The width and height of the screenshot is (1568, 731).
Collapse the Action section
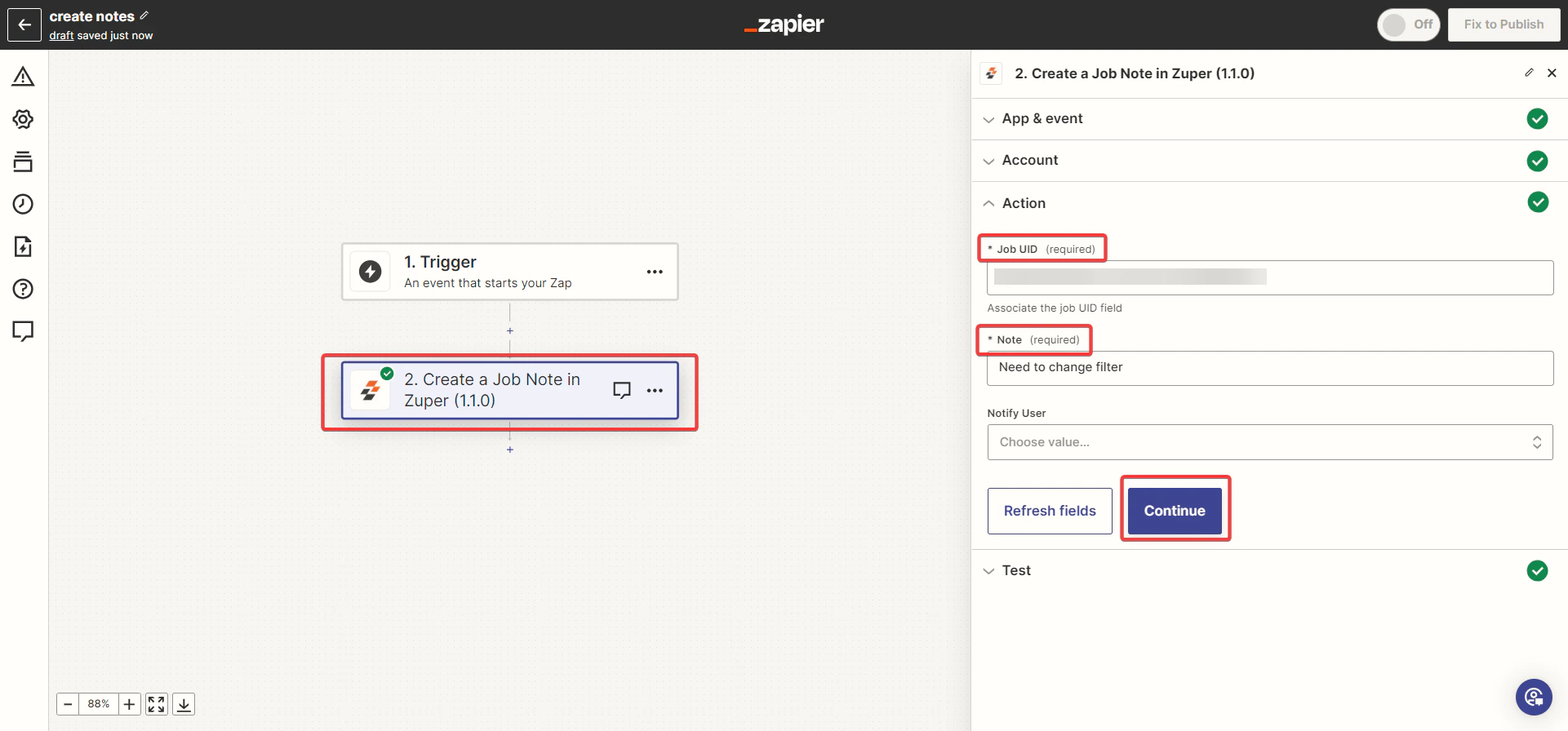click(x=1269, y=203)
